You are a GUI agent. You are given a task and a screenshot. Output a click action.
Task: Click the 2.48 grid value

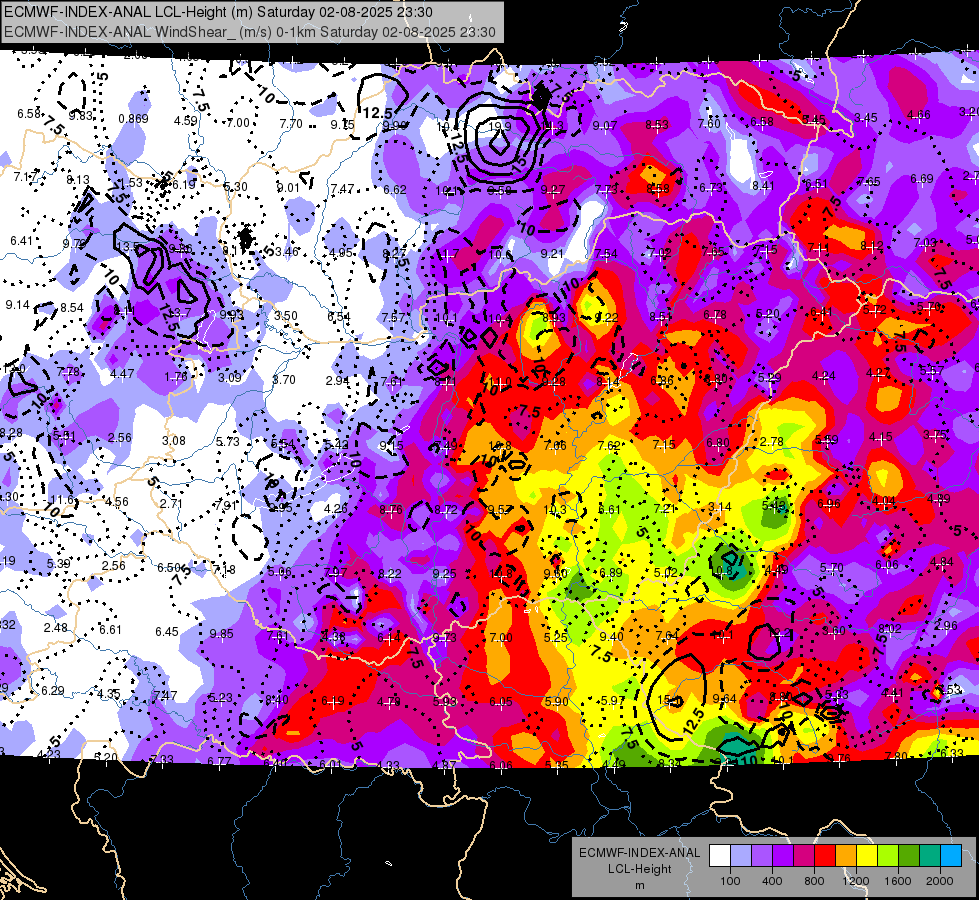tap(56, 627)
